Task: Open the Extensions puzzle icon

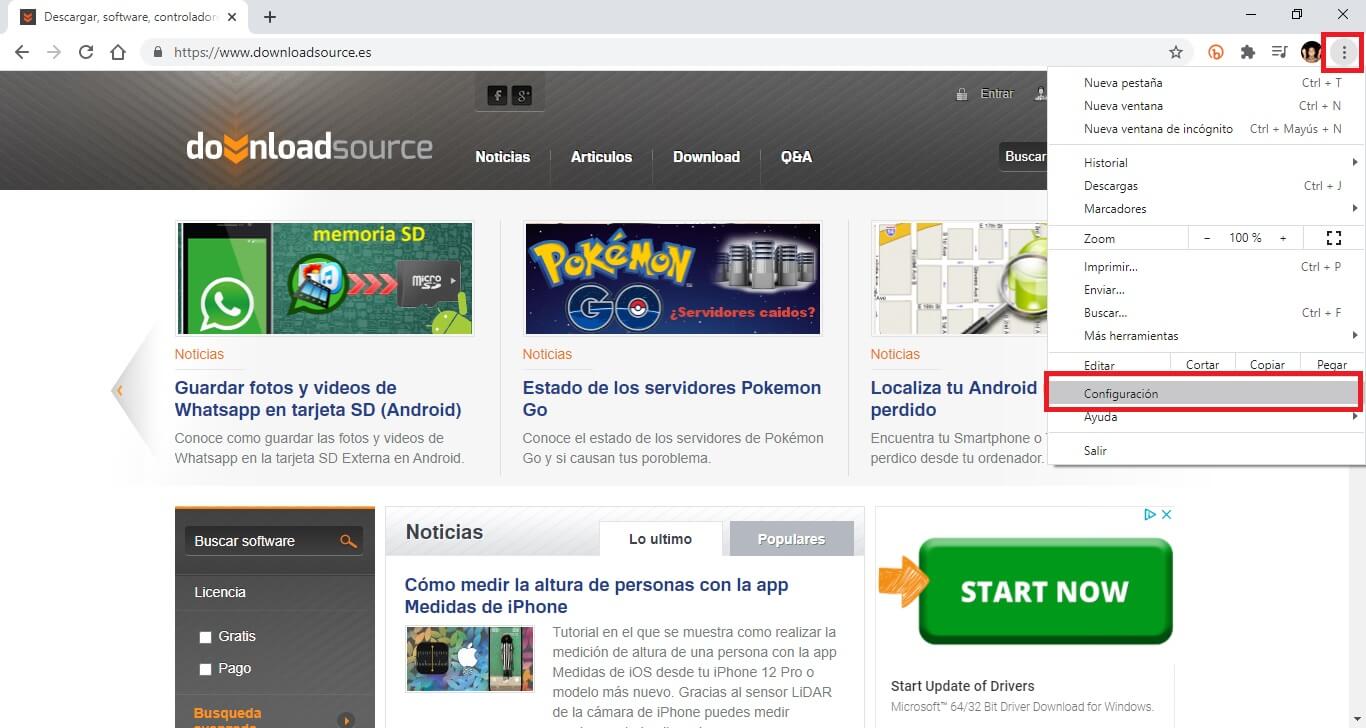Action: 1248,52
